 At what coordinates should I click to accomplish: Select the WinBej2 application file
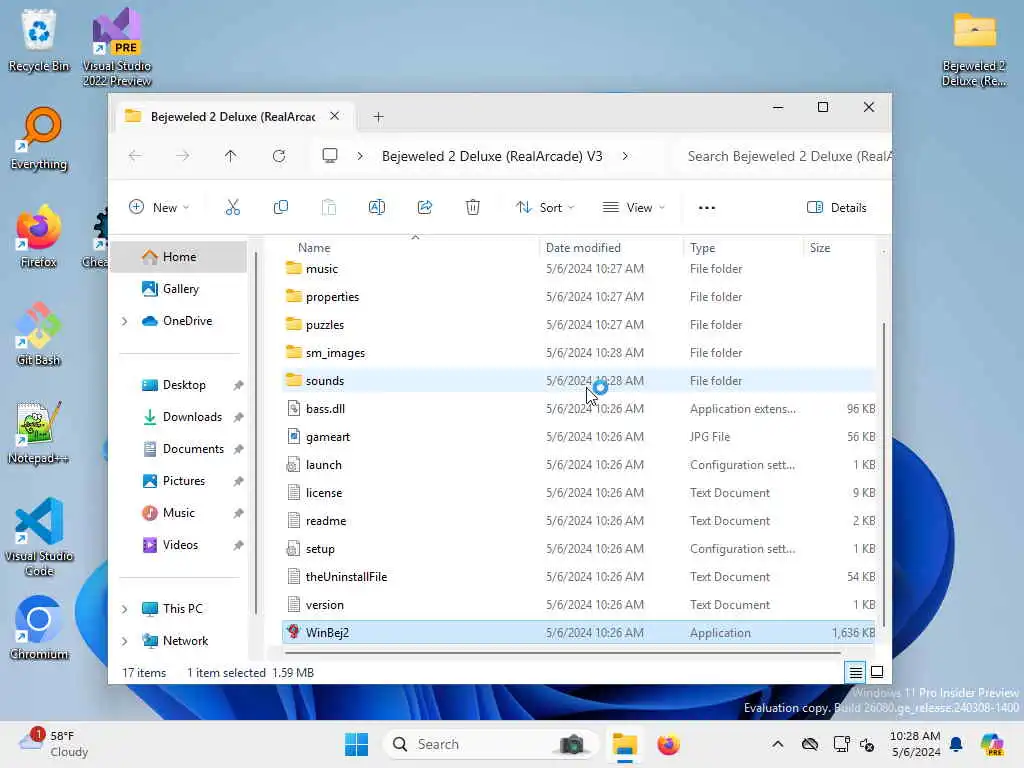coord(579,633)
